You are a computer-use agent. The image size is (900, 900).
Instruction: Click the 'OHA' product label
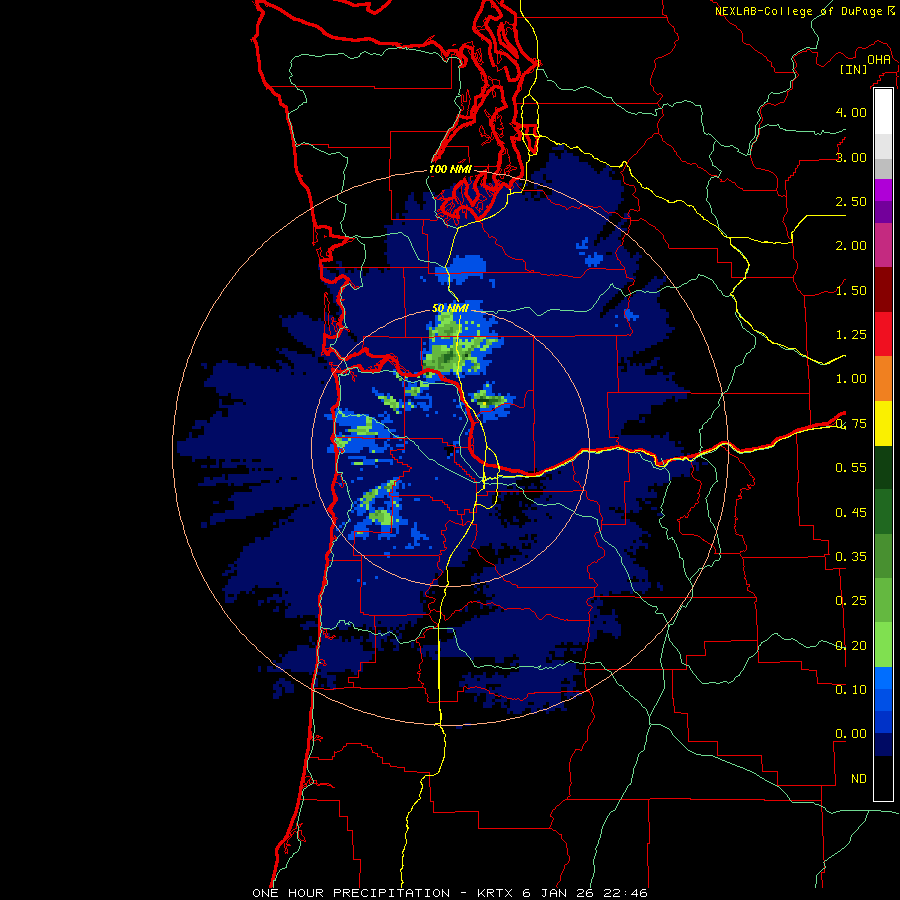coord(879,60)
